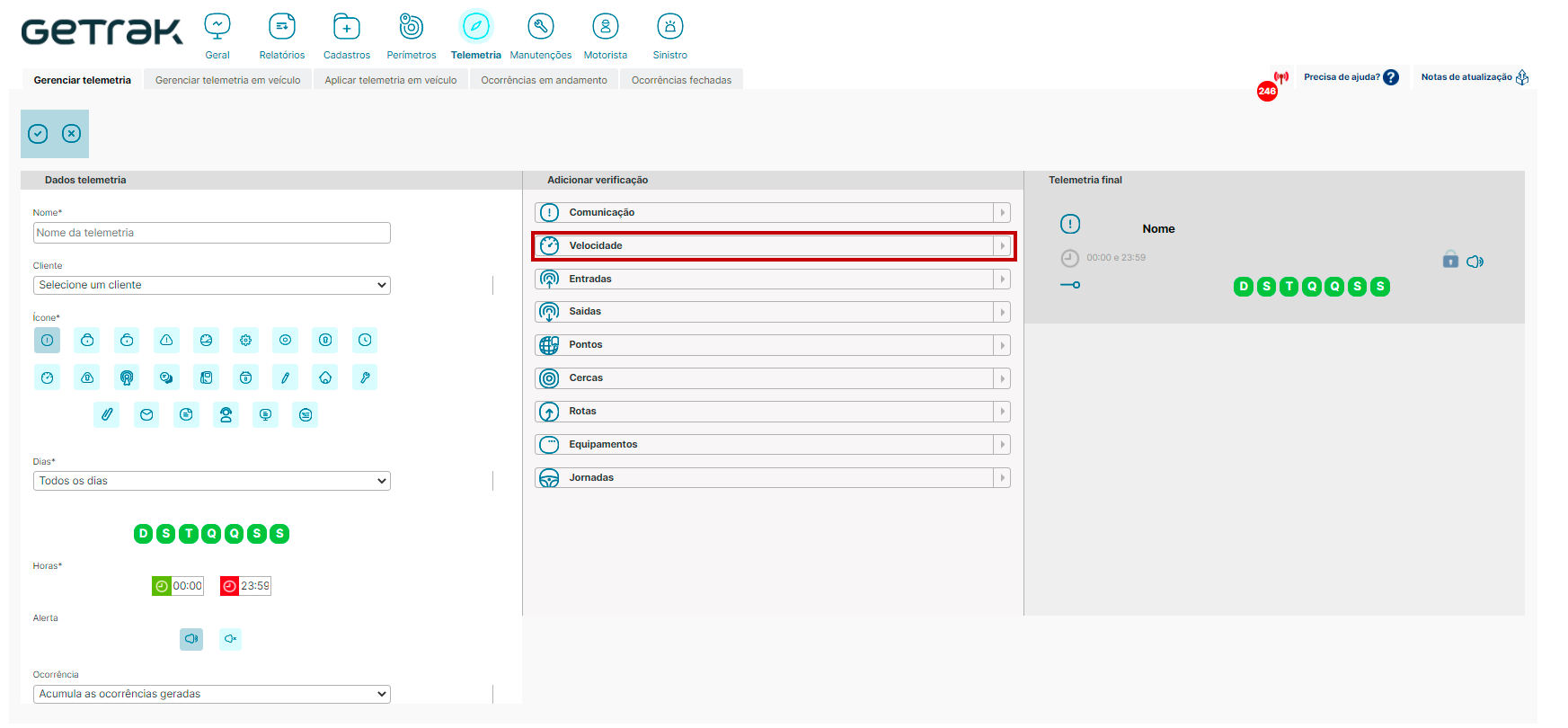
Task: Expand the Entradas verification section
Action: click(x=773, y=279)
